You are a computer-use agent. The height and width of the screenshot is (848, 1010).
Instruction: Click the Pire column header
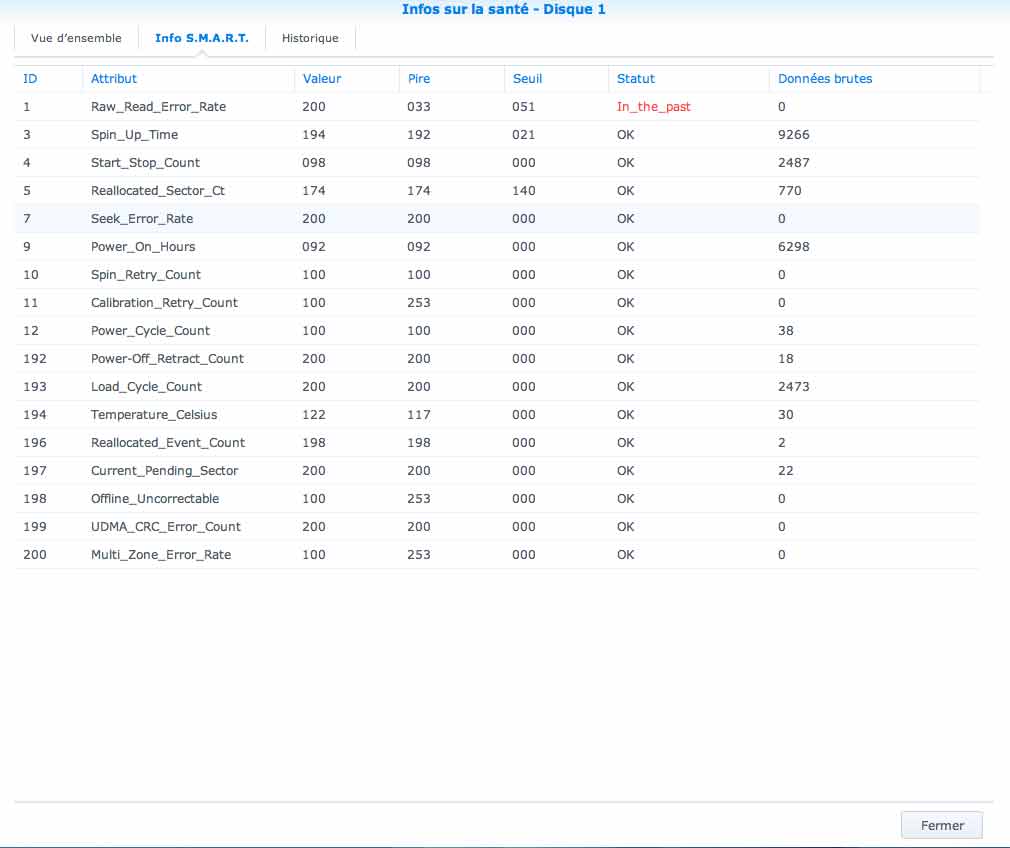click(419, 78)
